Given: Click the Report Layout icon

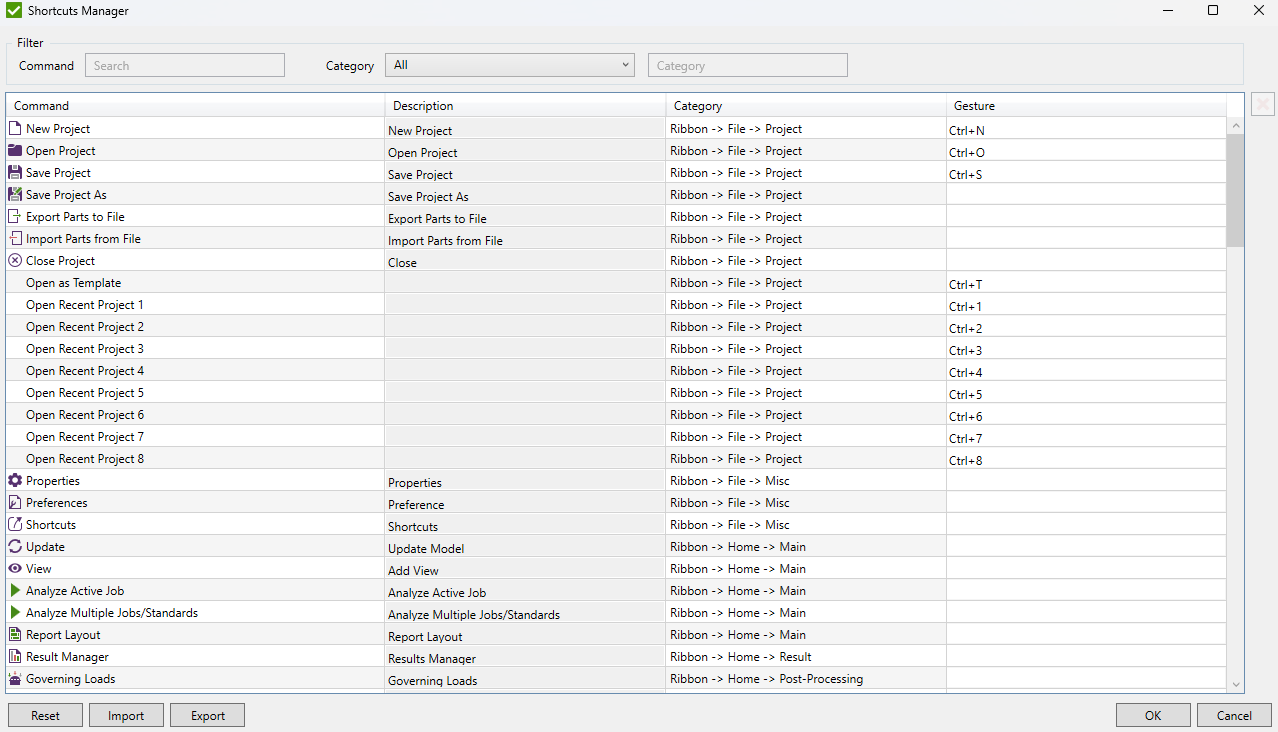Looking at the screenshot, I should tap(15, 634).
